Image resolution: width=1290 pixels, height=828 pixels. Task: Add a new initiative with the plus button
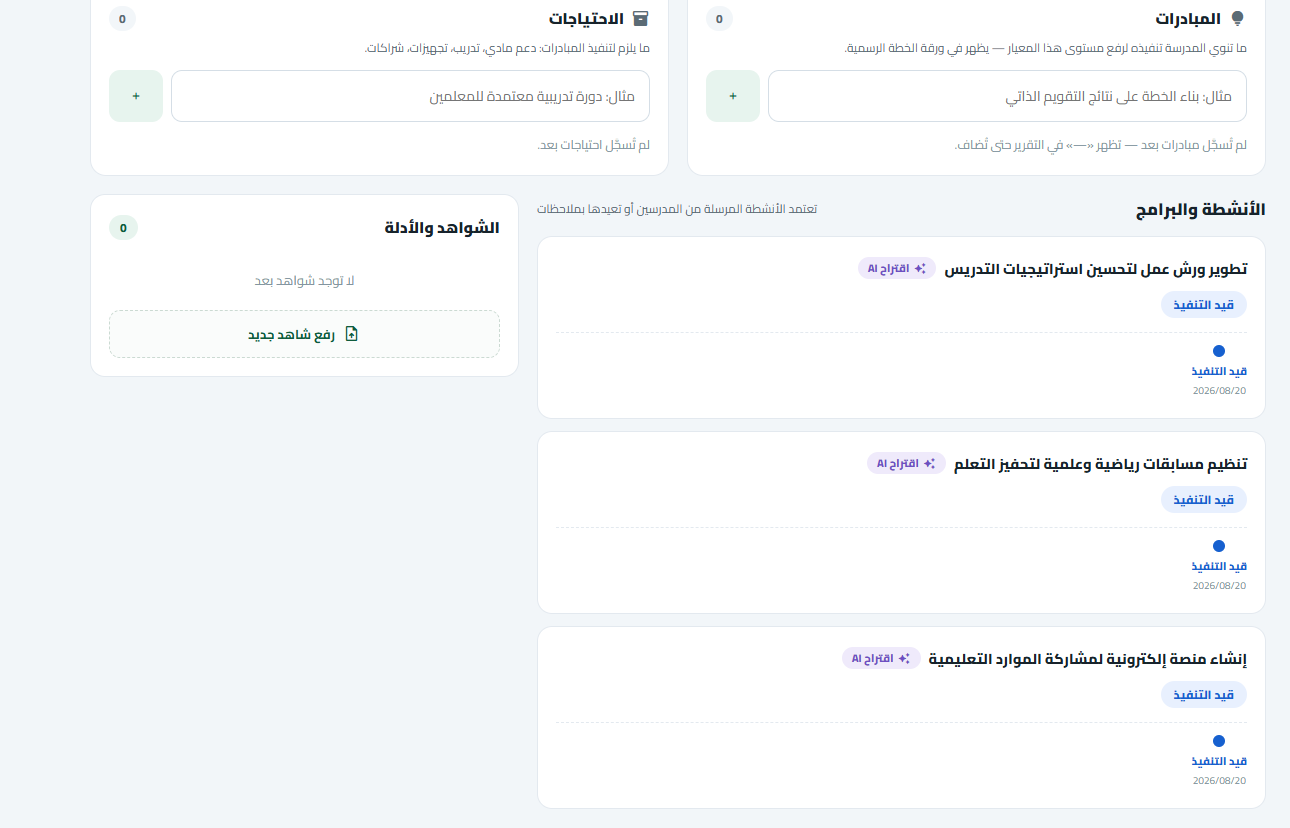click(x=733, y=96)
